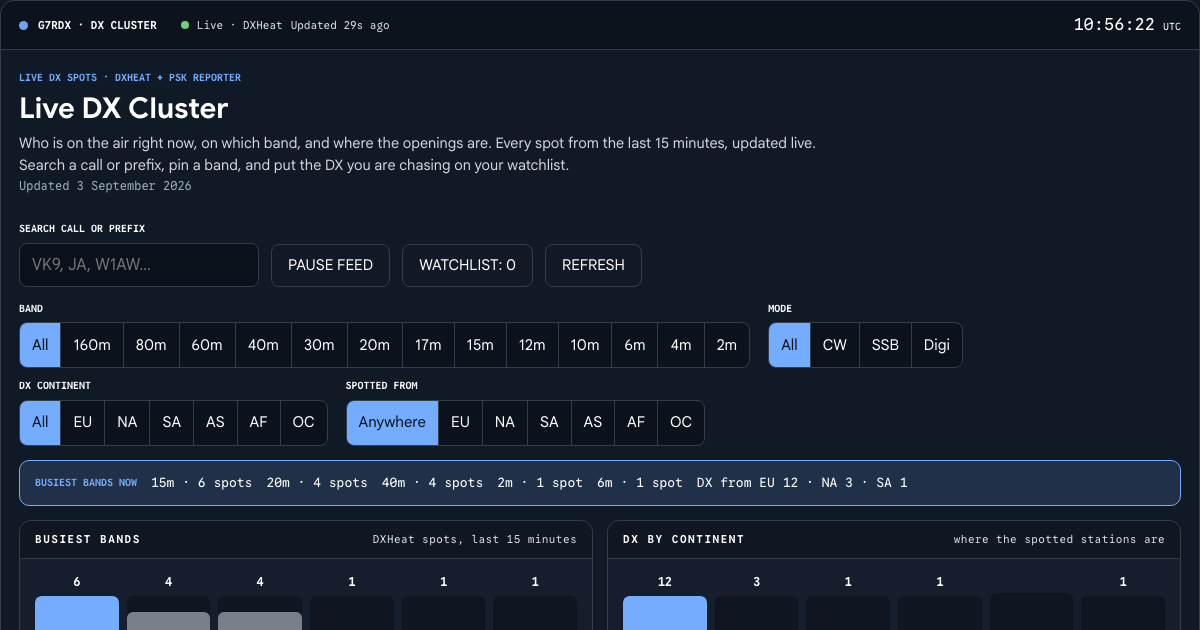The width and height of the screenshot is (1200, 630).
Task: Select the 20m band filter
Action: tap(375, 345)
